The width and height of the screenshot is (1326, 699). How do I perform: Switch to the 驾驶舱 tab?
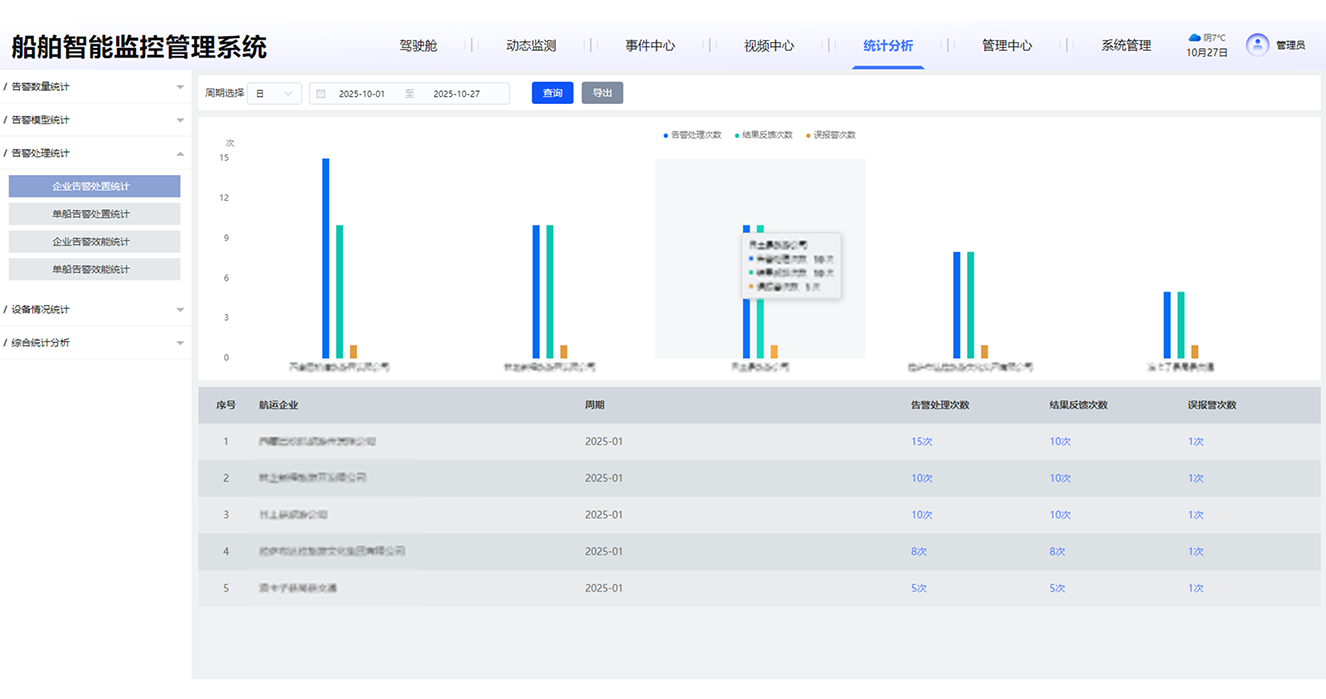pyautogui.click(x=418, y=46)
